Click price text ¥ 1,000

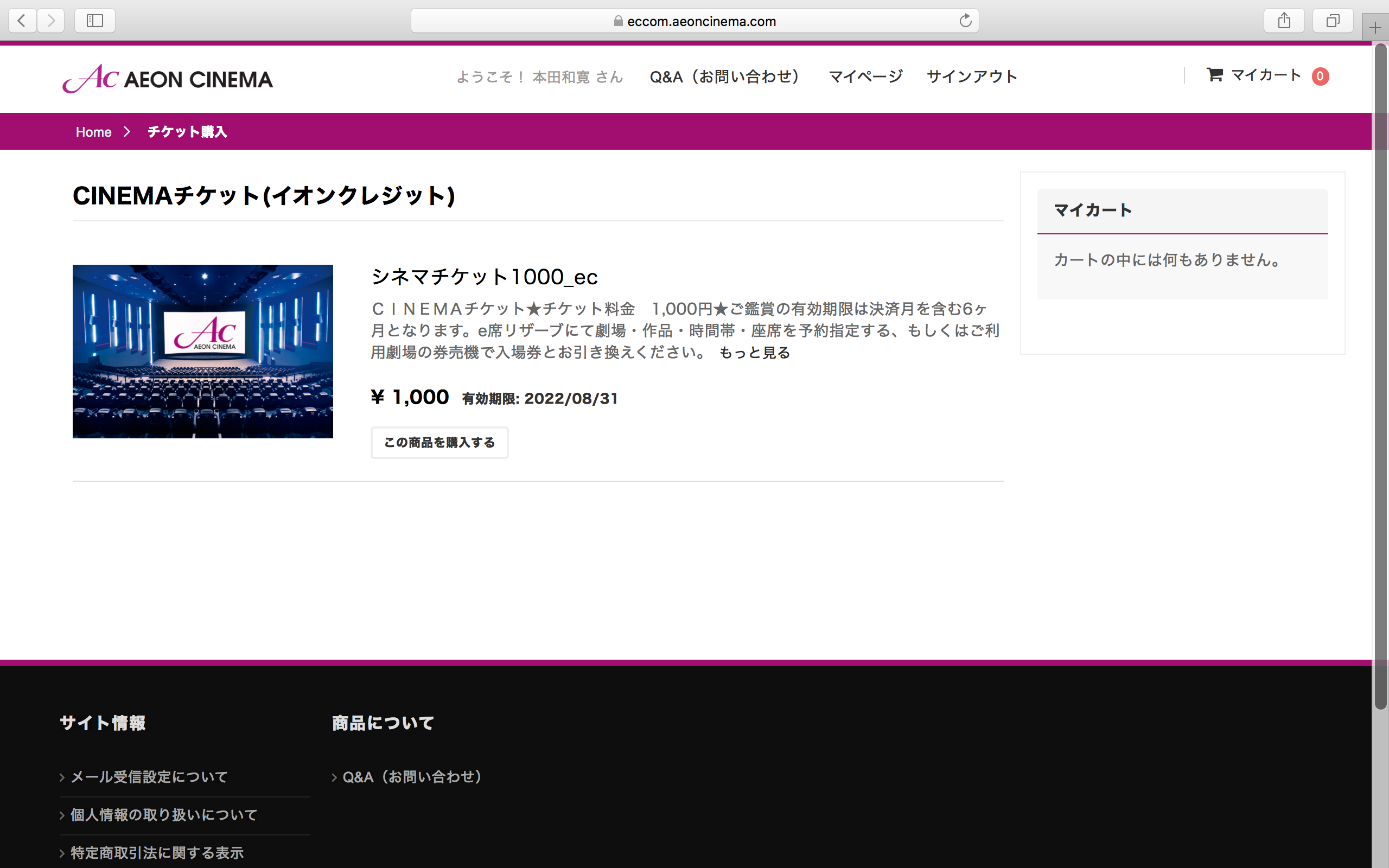coord(410,397)
